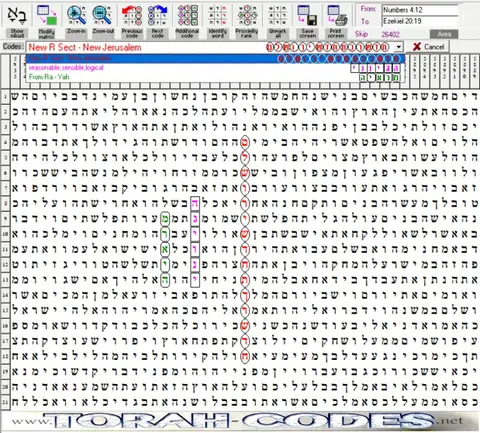Click the Zoom-in magnifier icon
Viewport: 480px width, 433px height.
coord(77,15)
